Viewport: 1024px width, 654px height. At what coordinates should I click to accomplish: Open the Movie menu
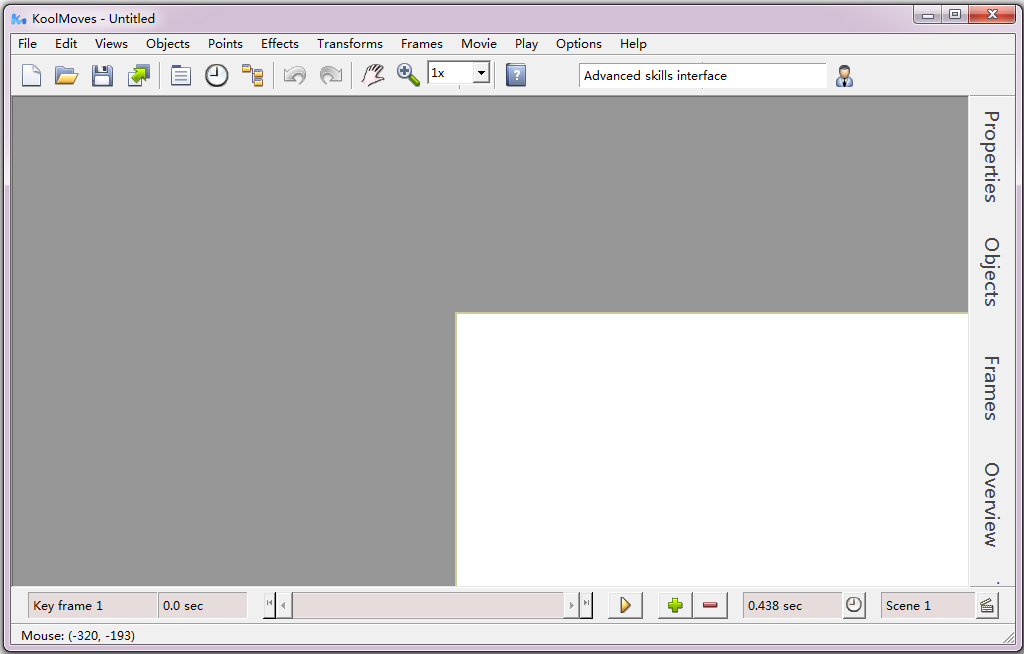coord(479,44)
